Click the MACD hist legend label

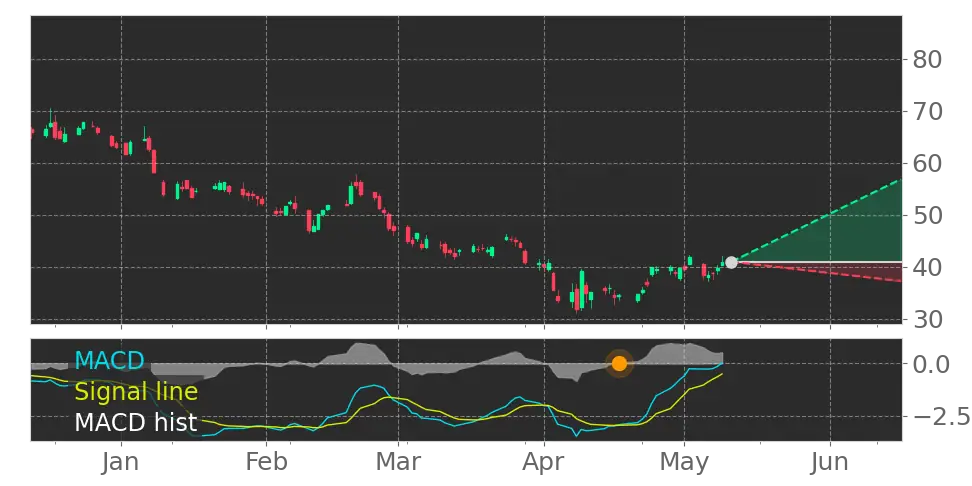click(136, 422)
